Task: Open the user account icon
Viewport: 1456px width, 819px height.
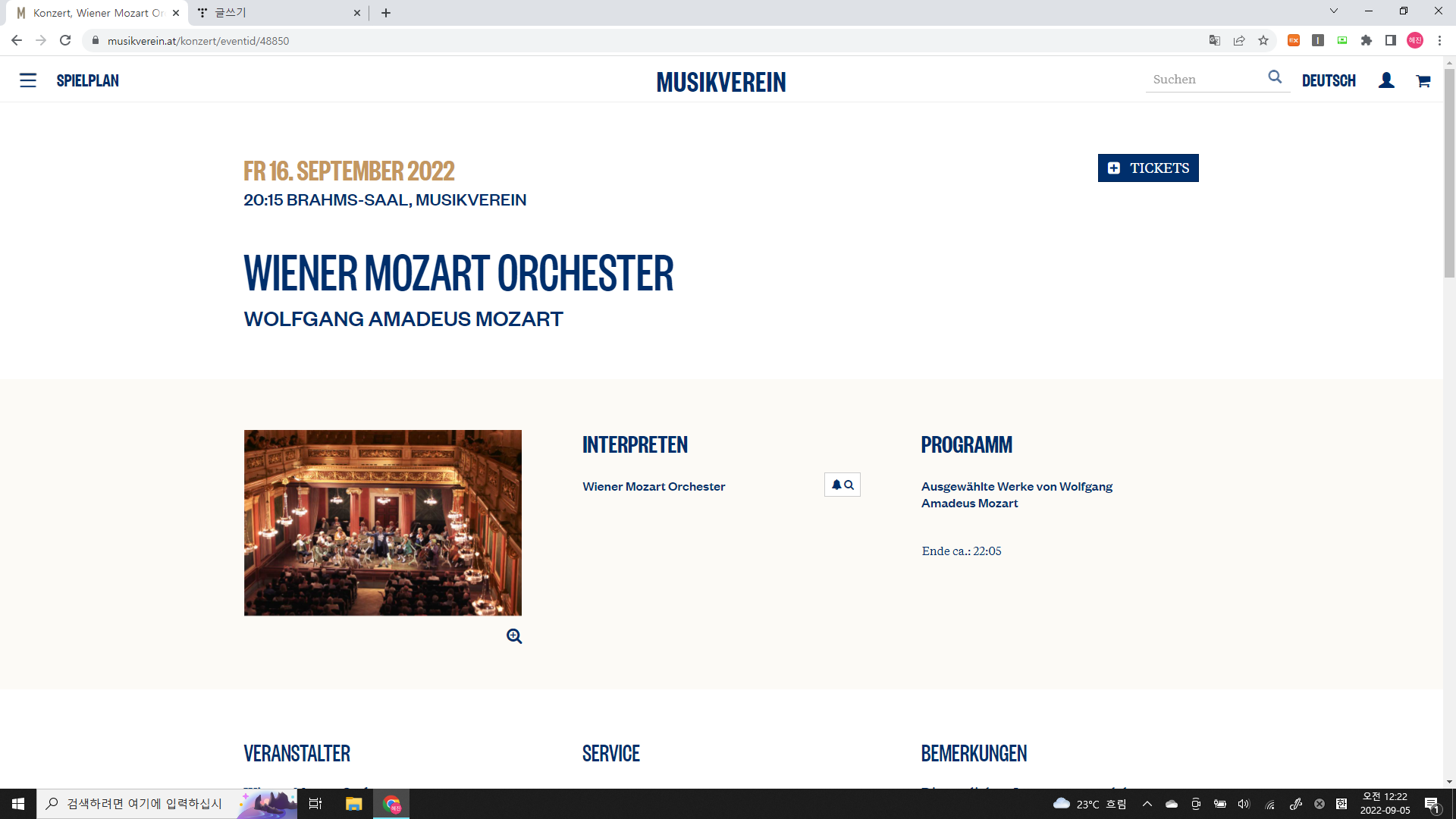Action: coord(1386,80)
